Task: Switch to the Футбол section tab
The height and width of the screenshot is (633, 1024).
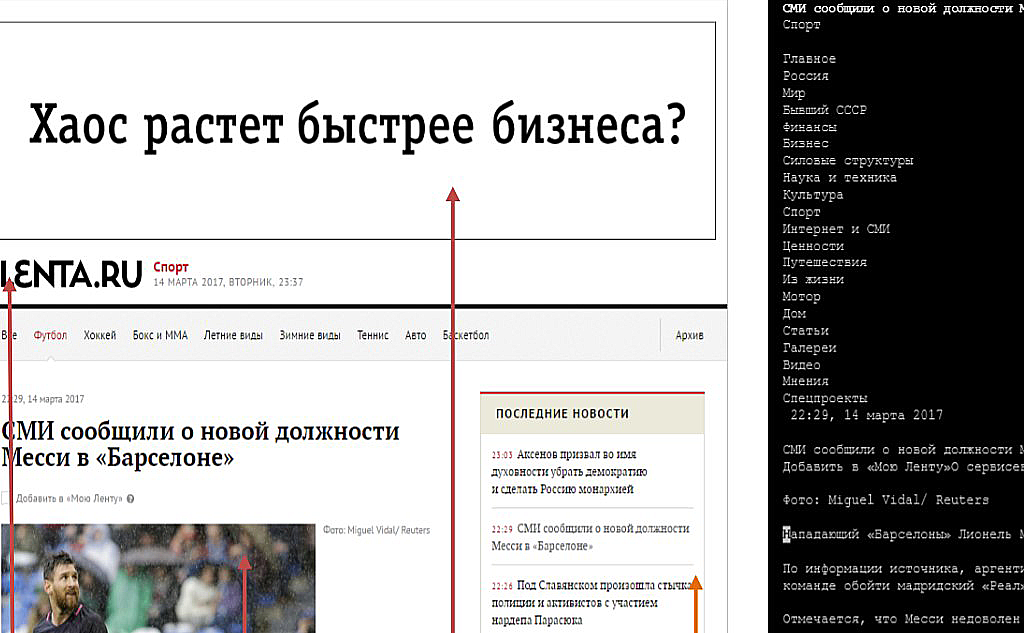Action: 49,335
